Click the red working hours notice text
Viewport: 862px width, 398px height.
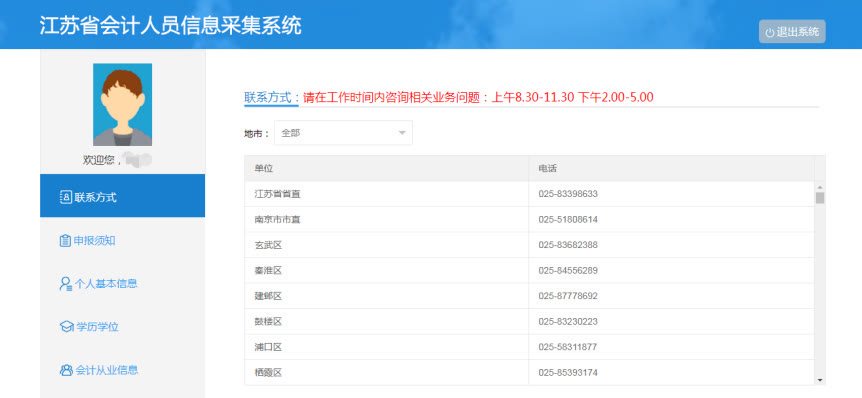tap(478, 97)
